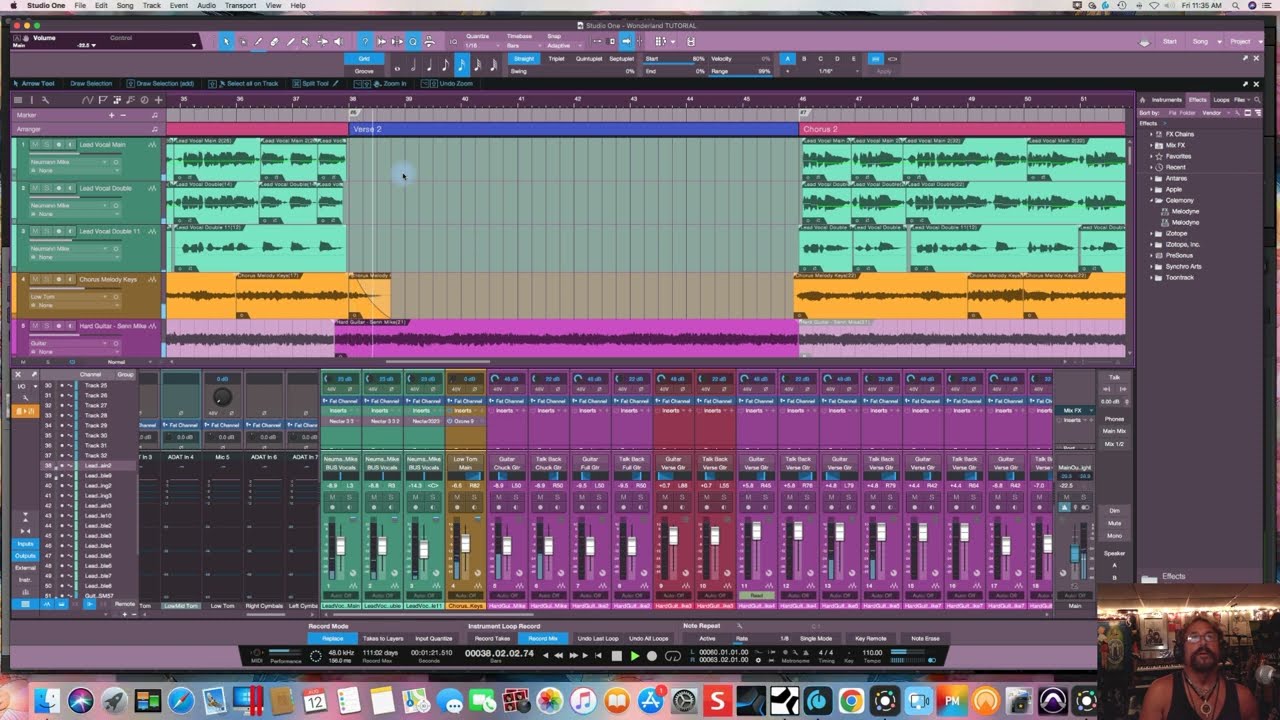Click the Record transport button
The image size is (1280, 720).
click(652, 656)
